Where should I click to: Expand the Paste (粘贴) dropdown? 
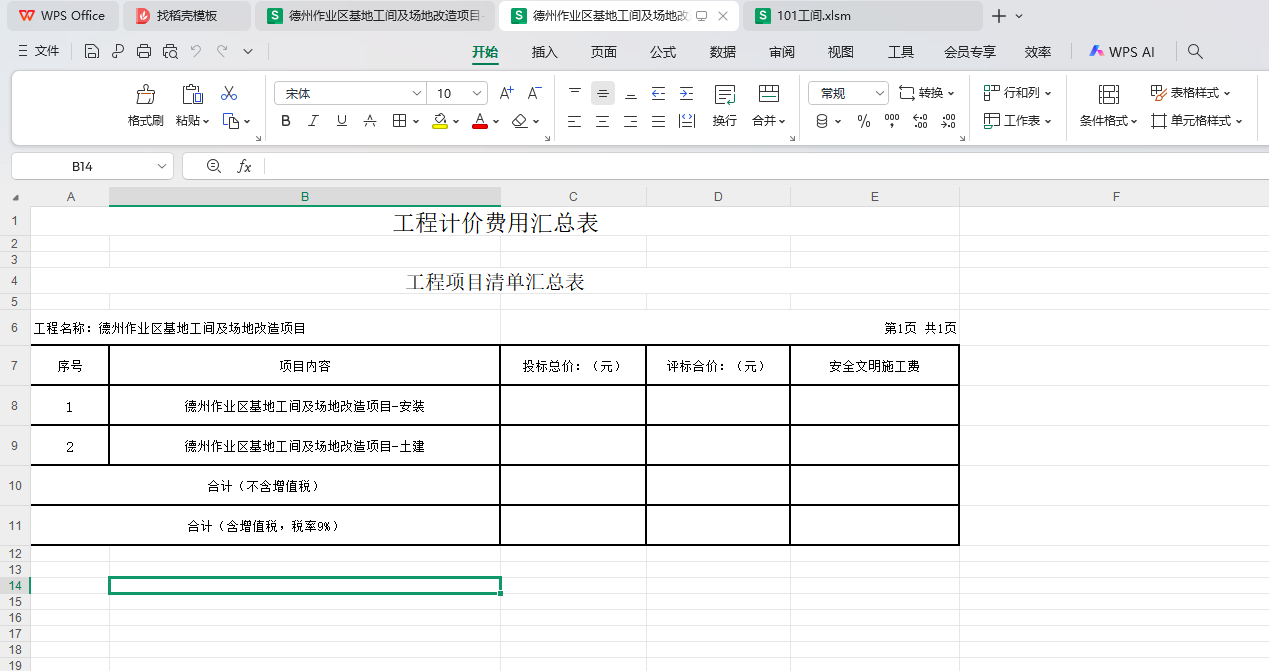206,121
